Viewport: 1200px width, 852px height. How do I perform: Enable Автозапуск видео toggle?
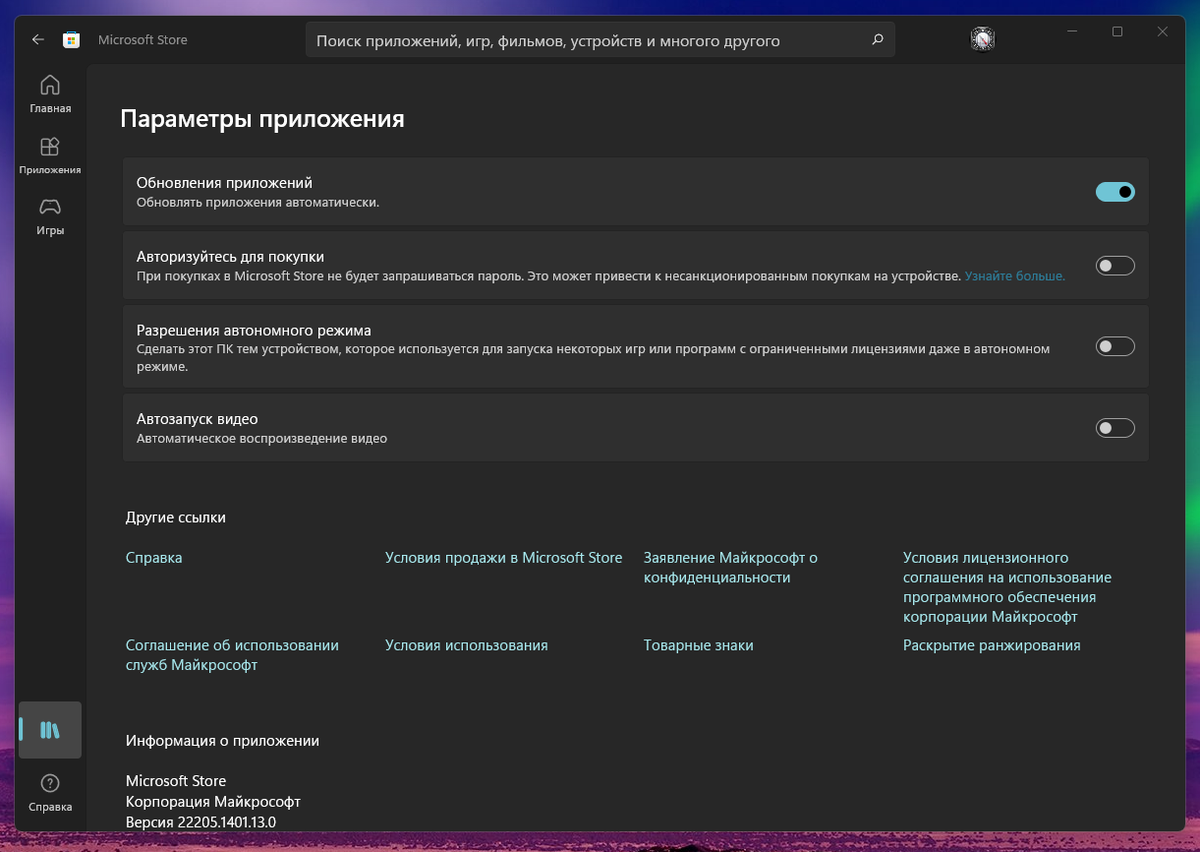coord(1115,428)
